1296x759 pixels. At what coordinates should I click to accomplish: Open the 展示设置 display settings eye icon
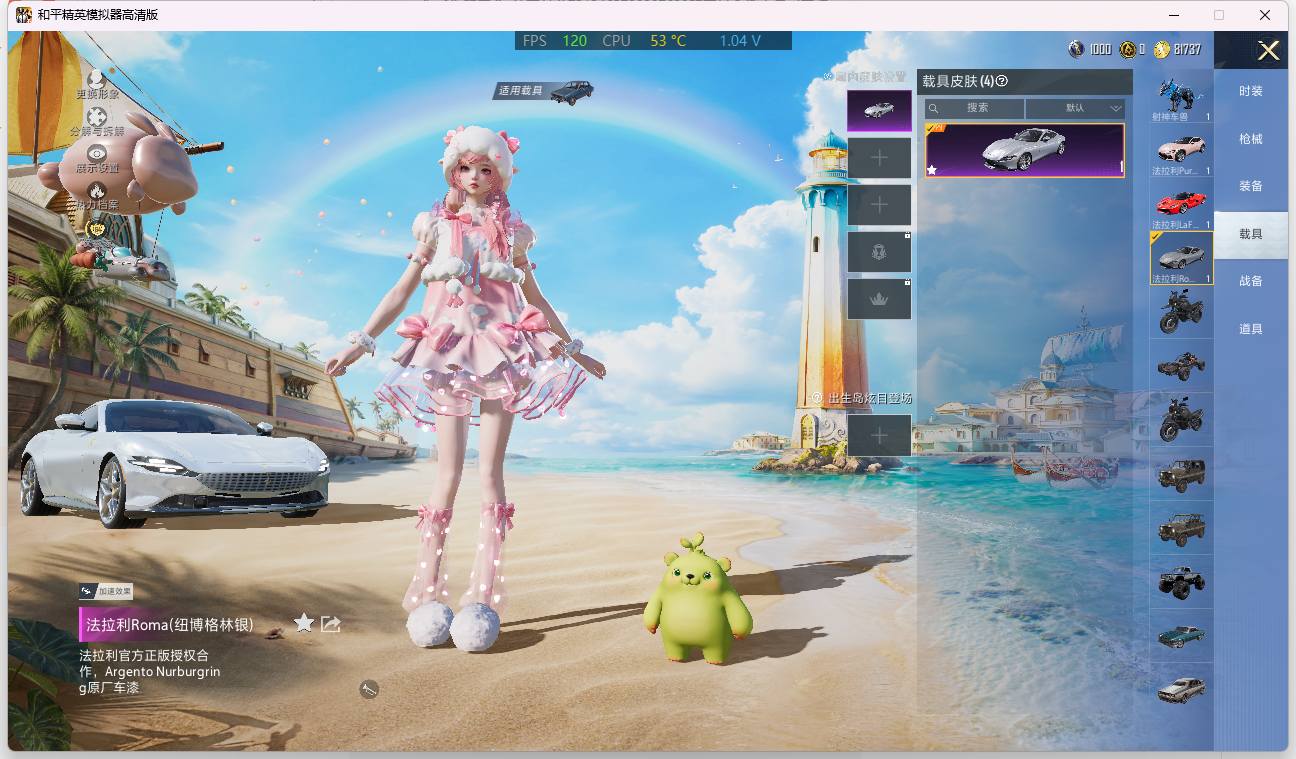(97, 154)
